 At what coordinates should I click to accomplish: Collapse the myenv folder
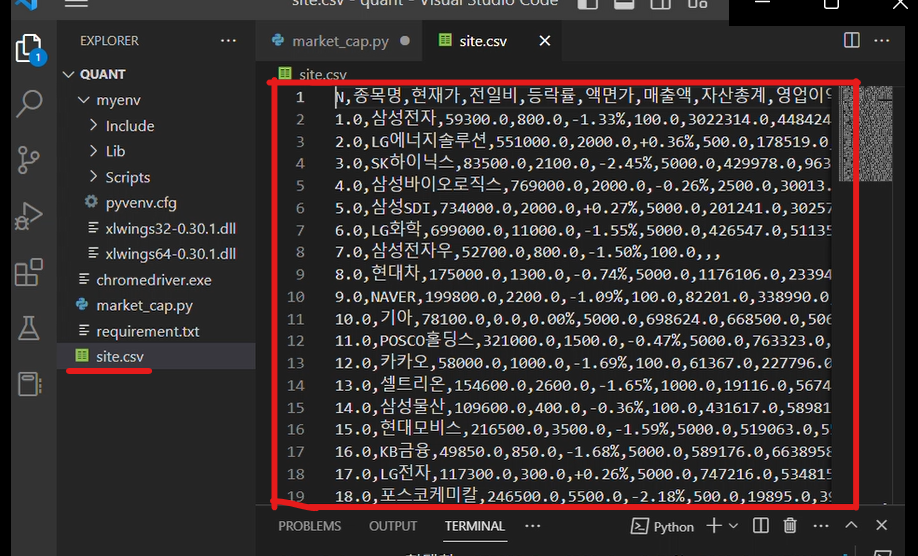point(83,100)
